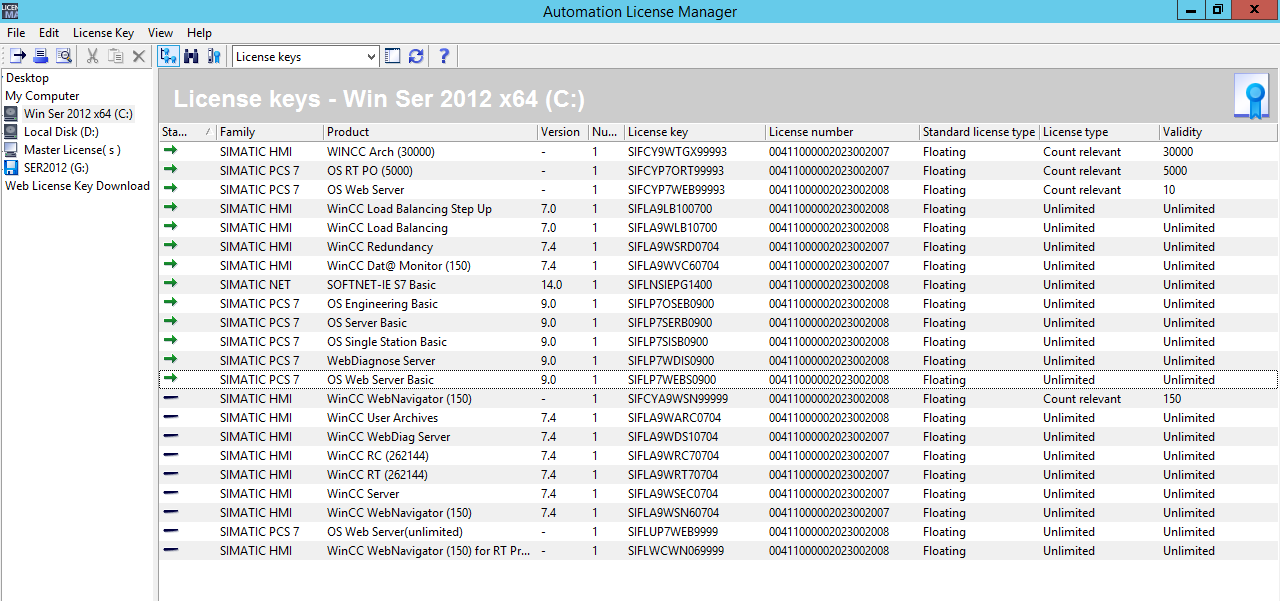Click the print toolbar icon

(x=41, y=56)
